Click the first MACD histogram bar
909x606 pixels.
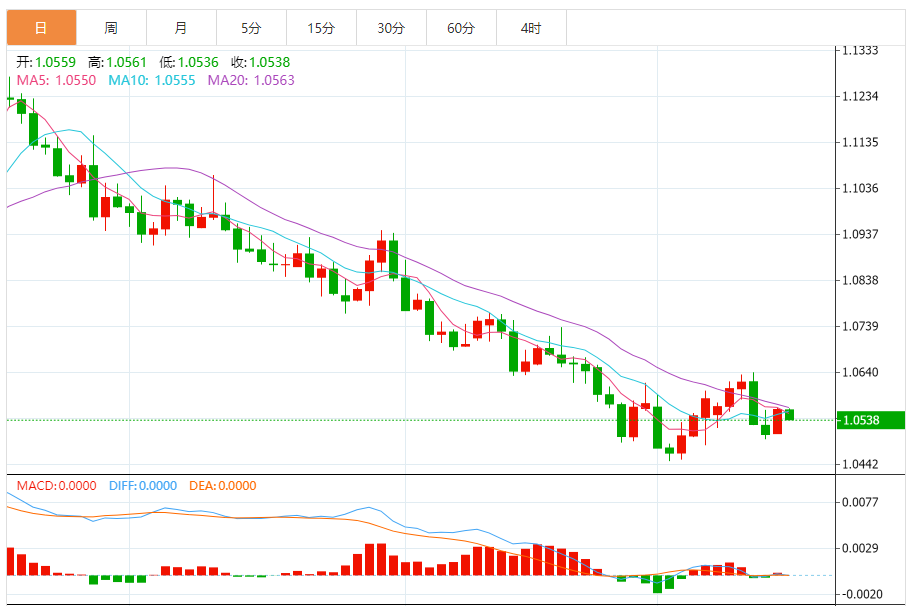(10, 561)
